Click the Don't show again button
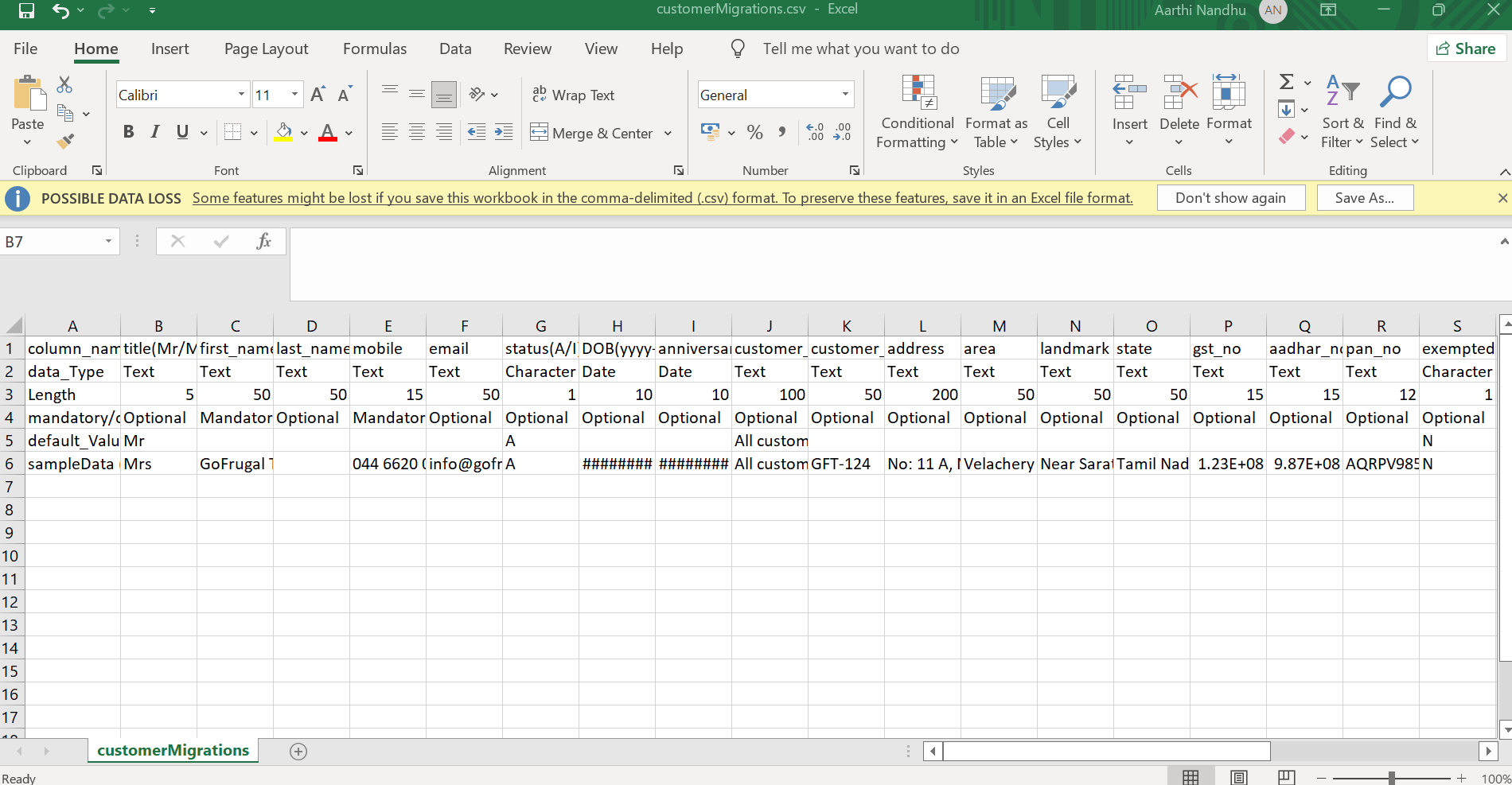Screen dimensions: 1512x785 coord(1229,198)
